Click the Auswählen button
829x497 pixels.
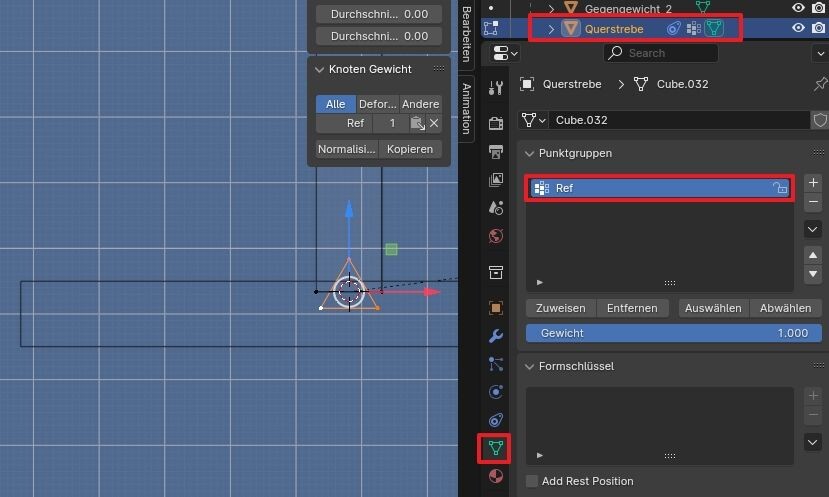coord(713,308)
